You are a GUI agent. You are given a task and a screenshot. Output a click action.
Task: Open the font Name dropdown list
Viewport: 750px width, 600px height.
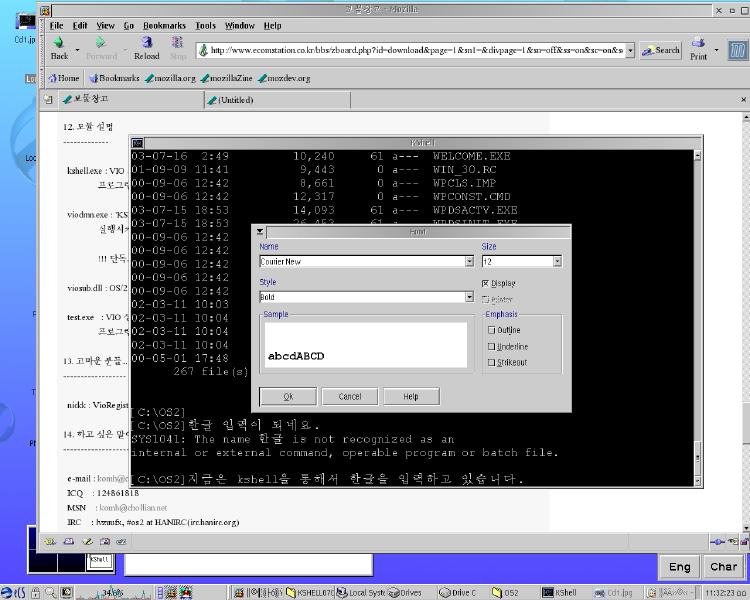(x=469, y=261)
